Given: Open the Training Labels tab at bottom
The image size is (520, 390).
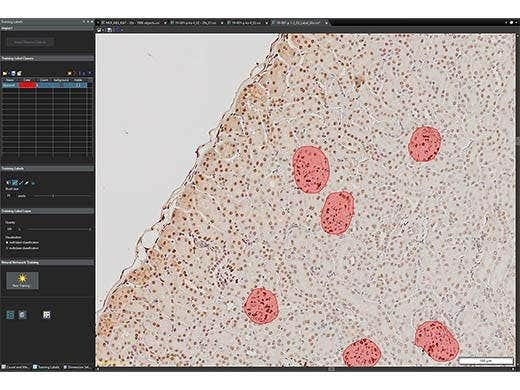Looking at the screenshot, I should [46, 367].
